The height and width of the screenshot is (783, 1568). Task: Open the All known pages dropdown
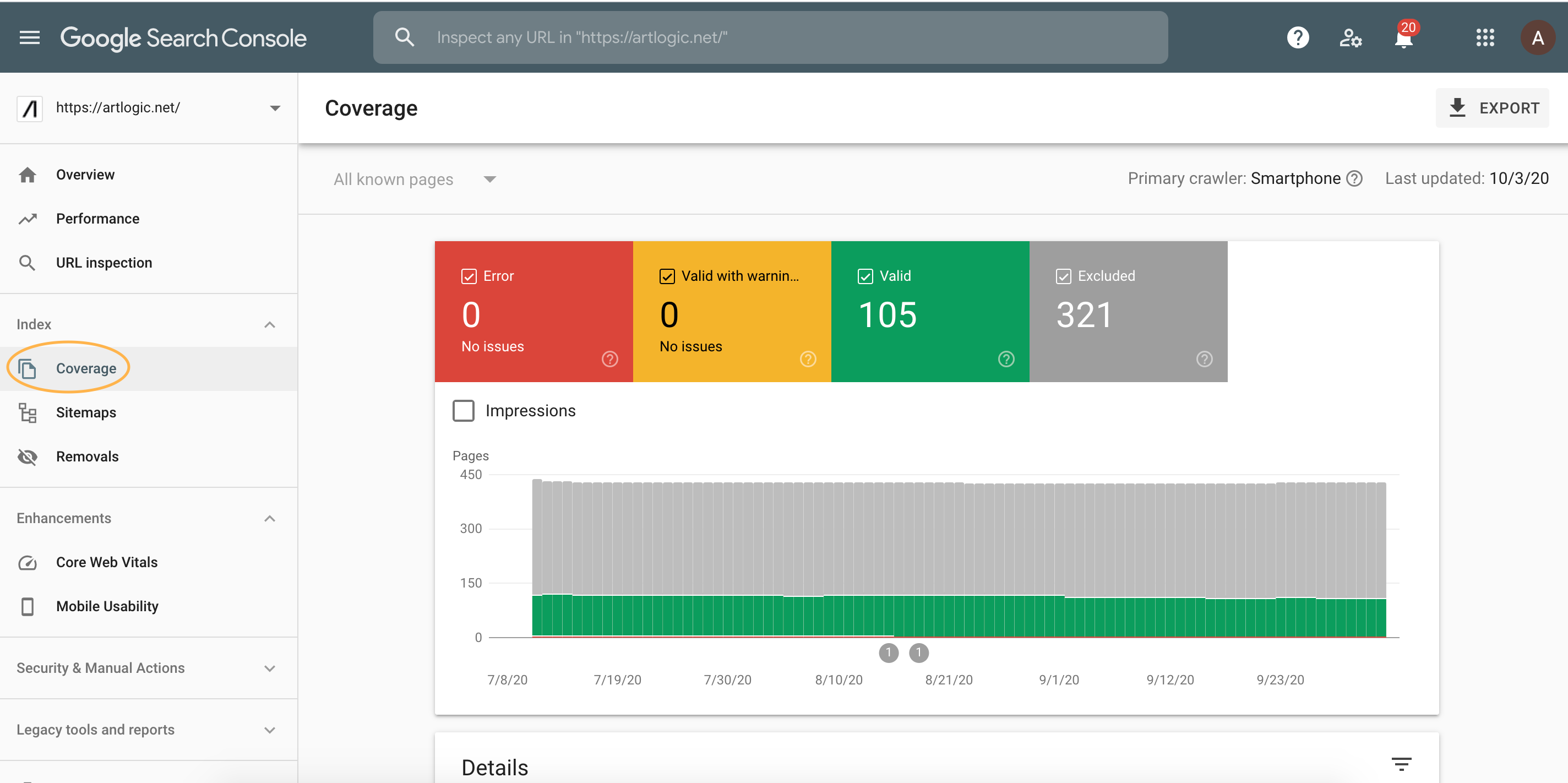pyautogui.click(x=415, y=179)
